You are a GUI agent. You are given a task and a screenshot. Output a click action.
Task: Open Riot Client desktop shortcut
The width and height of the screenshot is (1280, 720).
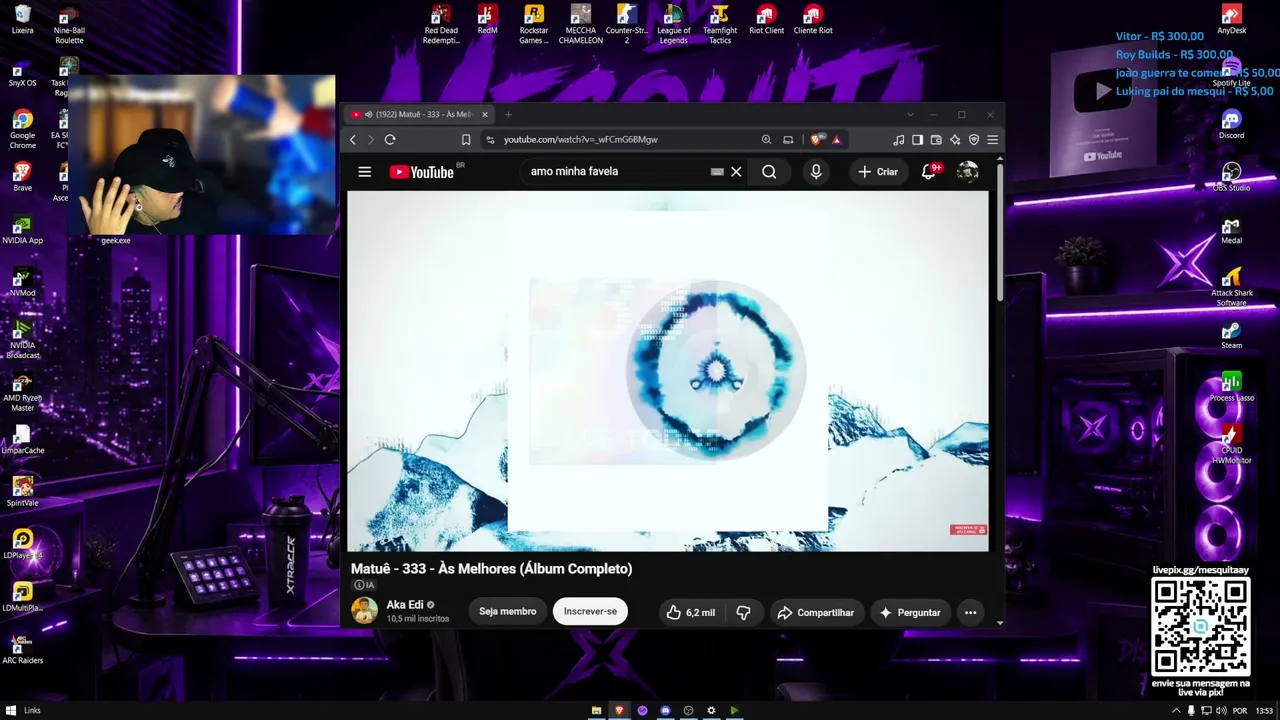[x=766, y=20]
